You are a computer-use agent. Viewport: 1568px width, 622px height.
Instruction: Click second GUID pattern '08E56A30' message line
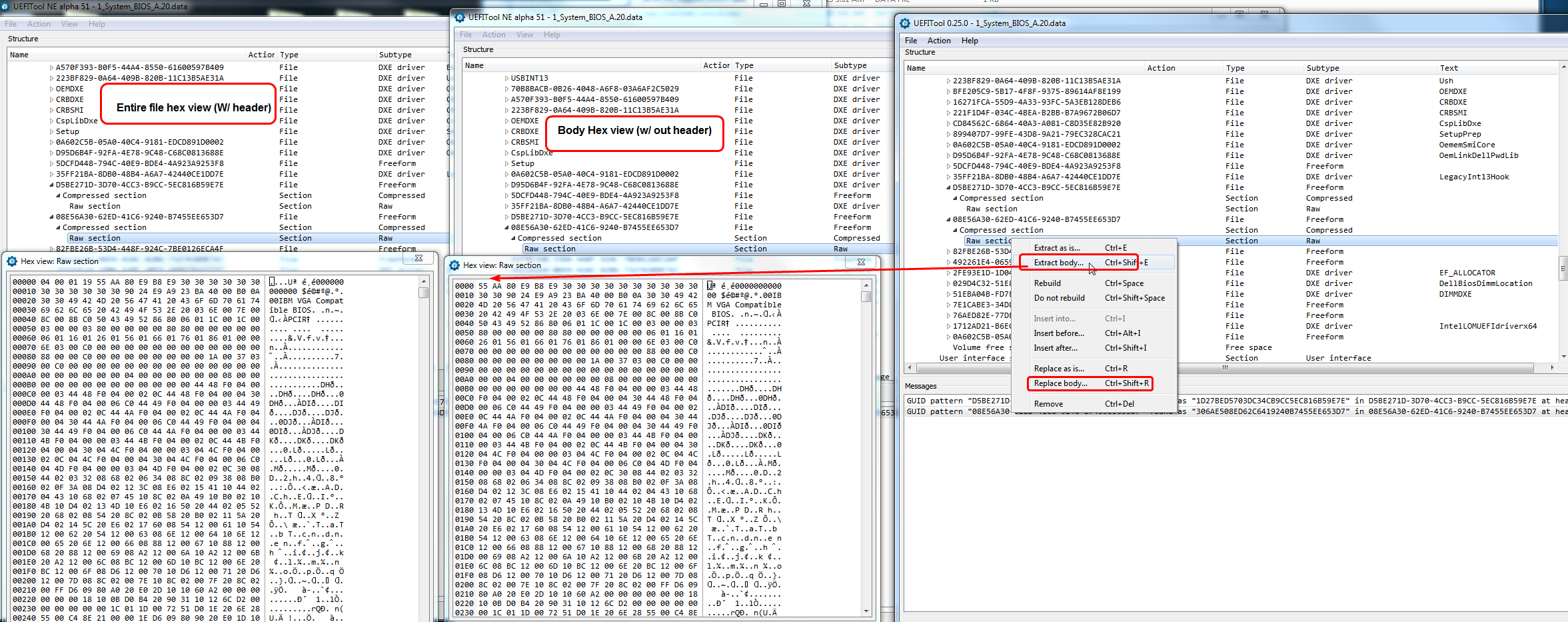[x=1236, y=411]
